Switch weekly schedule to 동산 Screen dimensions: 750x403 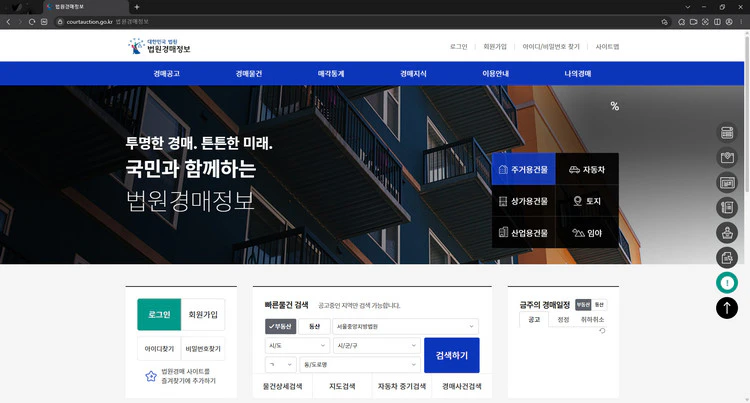pyautogui.click(x=599, y=304)
